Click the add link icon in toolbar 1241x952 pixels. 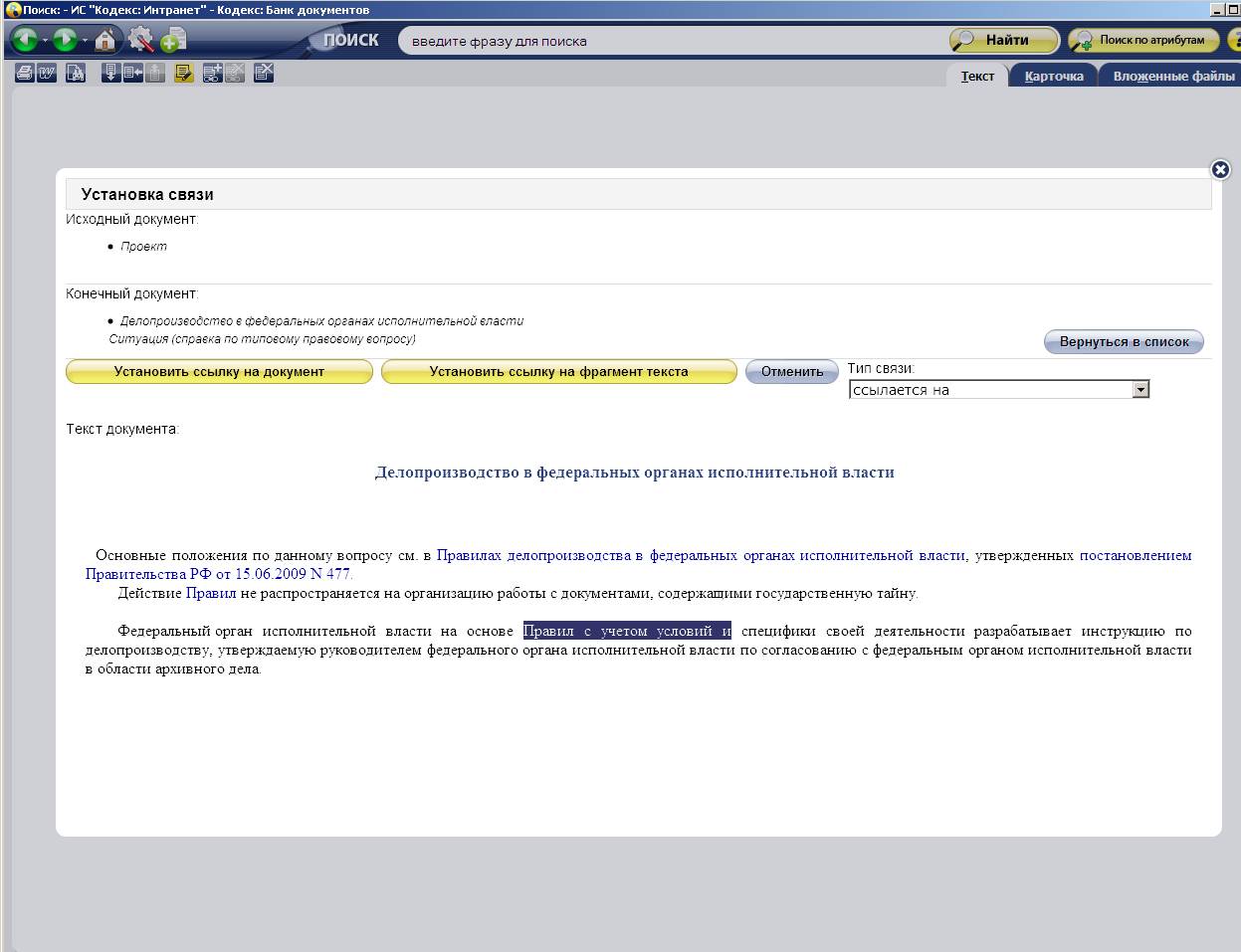(212, 73)
